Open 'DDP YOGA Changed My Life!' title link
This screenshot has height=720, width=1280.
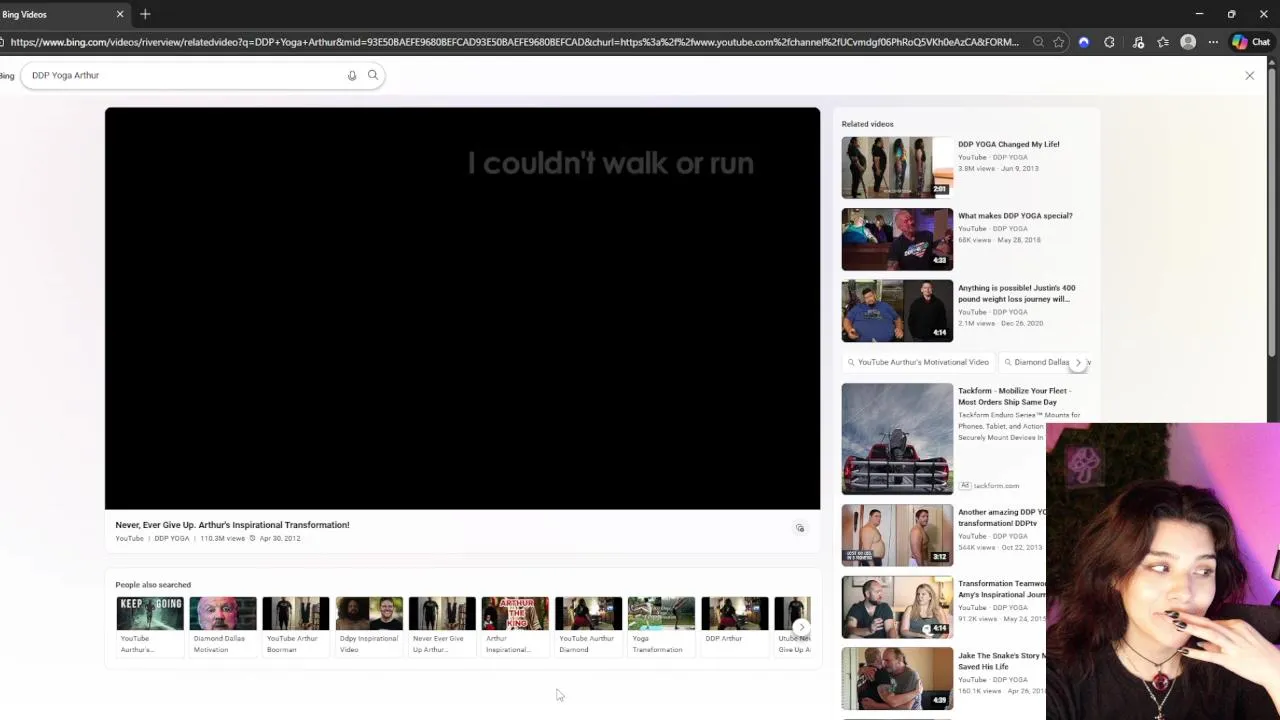coord(1008,144)
